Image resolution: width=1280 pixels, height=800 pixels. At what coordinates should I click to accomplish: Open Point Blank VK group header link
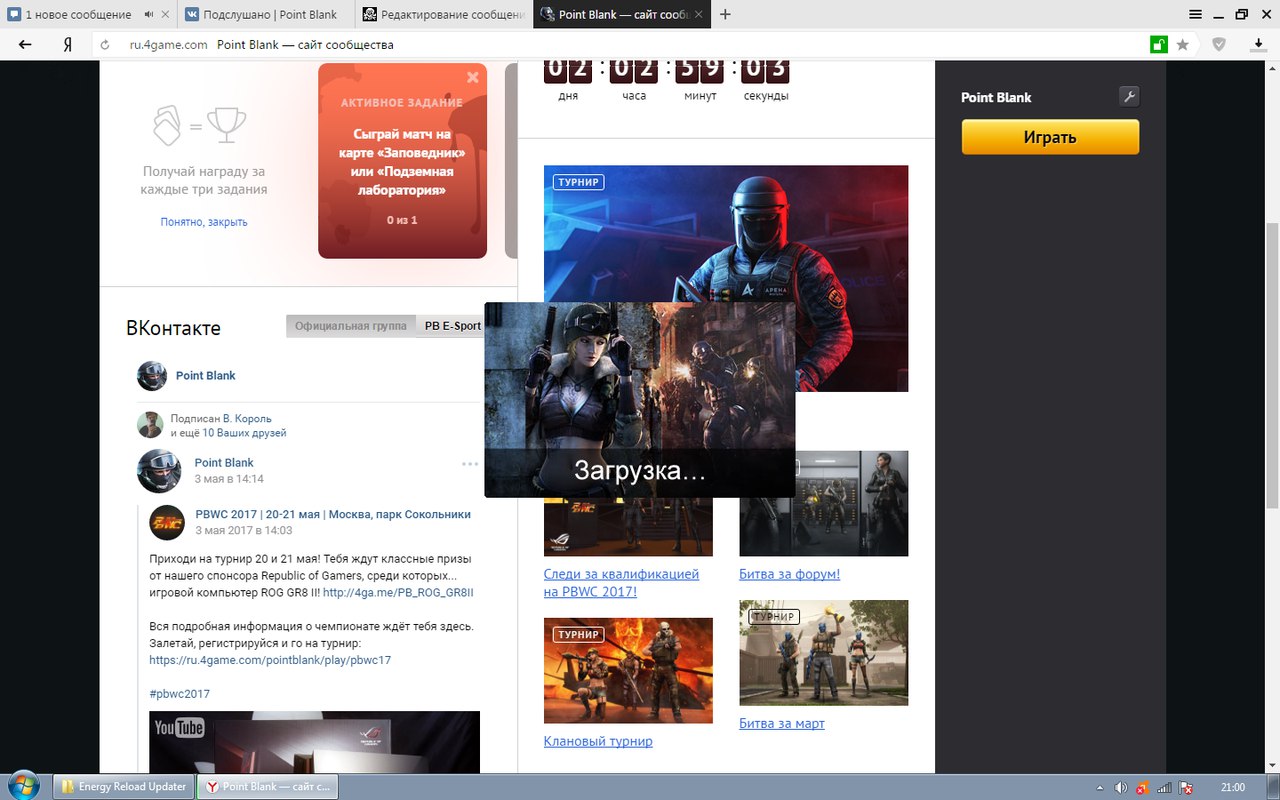[x=206, y=376]
